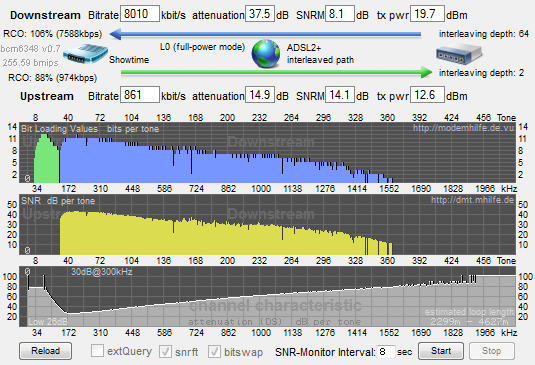Image resolution: width=535 pixels, height=365 pixels.
Task: Click the 'RCO: 88% (974kbps)' text
Action: 53,78
